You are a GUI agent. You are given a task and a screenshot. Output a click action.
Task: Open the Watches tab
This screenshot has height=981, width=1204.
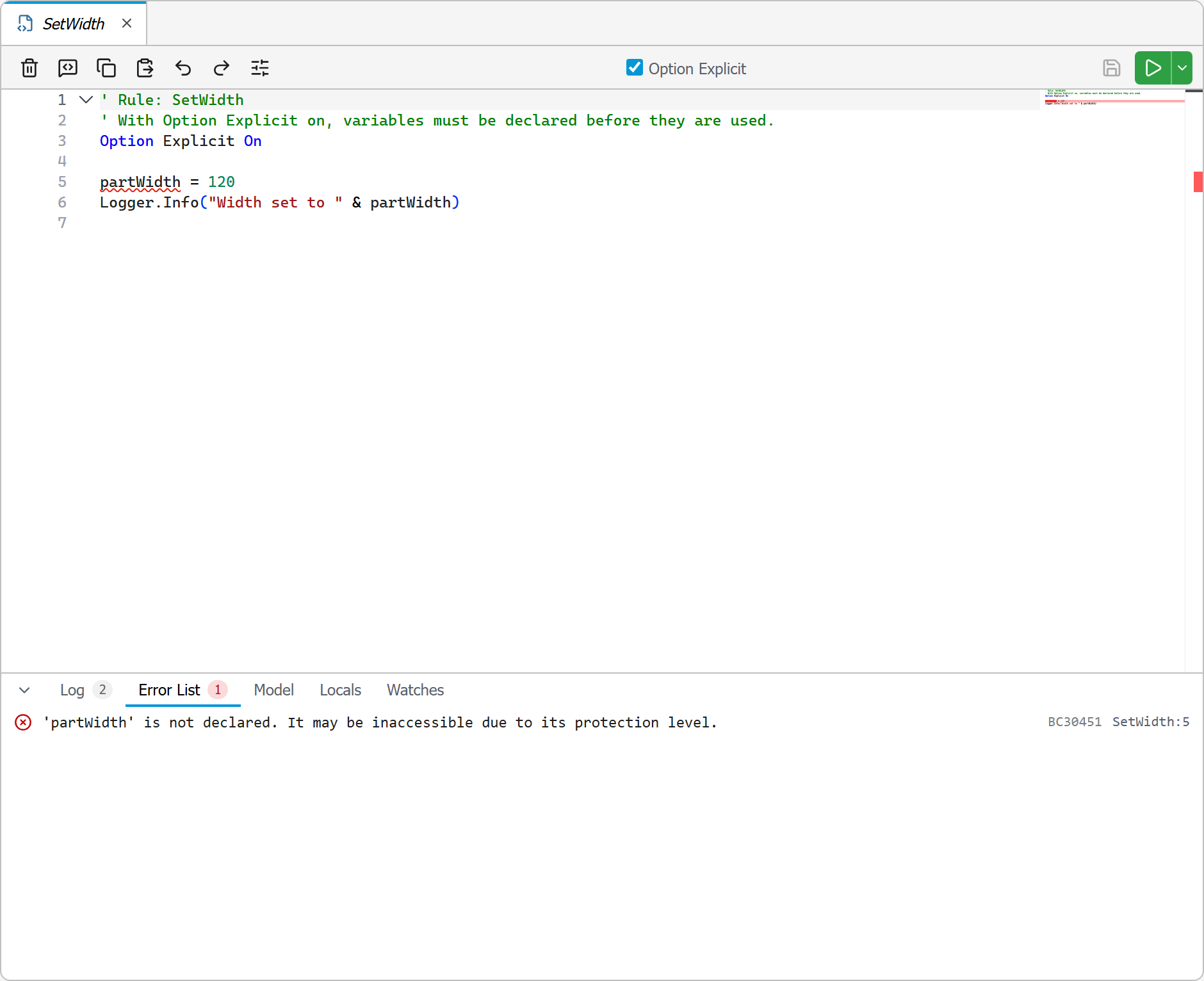[416, 690]
